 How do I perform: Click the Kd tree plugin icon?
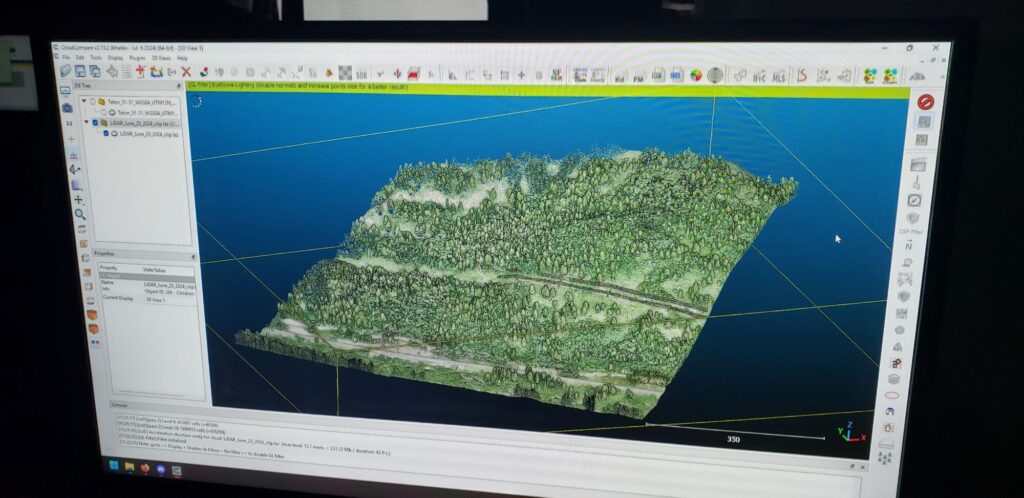pyautogui.click(x=620, y=75)
